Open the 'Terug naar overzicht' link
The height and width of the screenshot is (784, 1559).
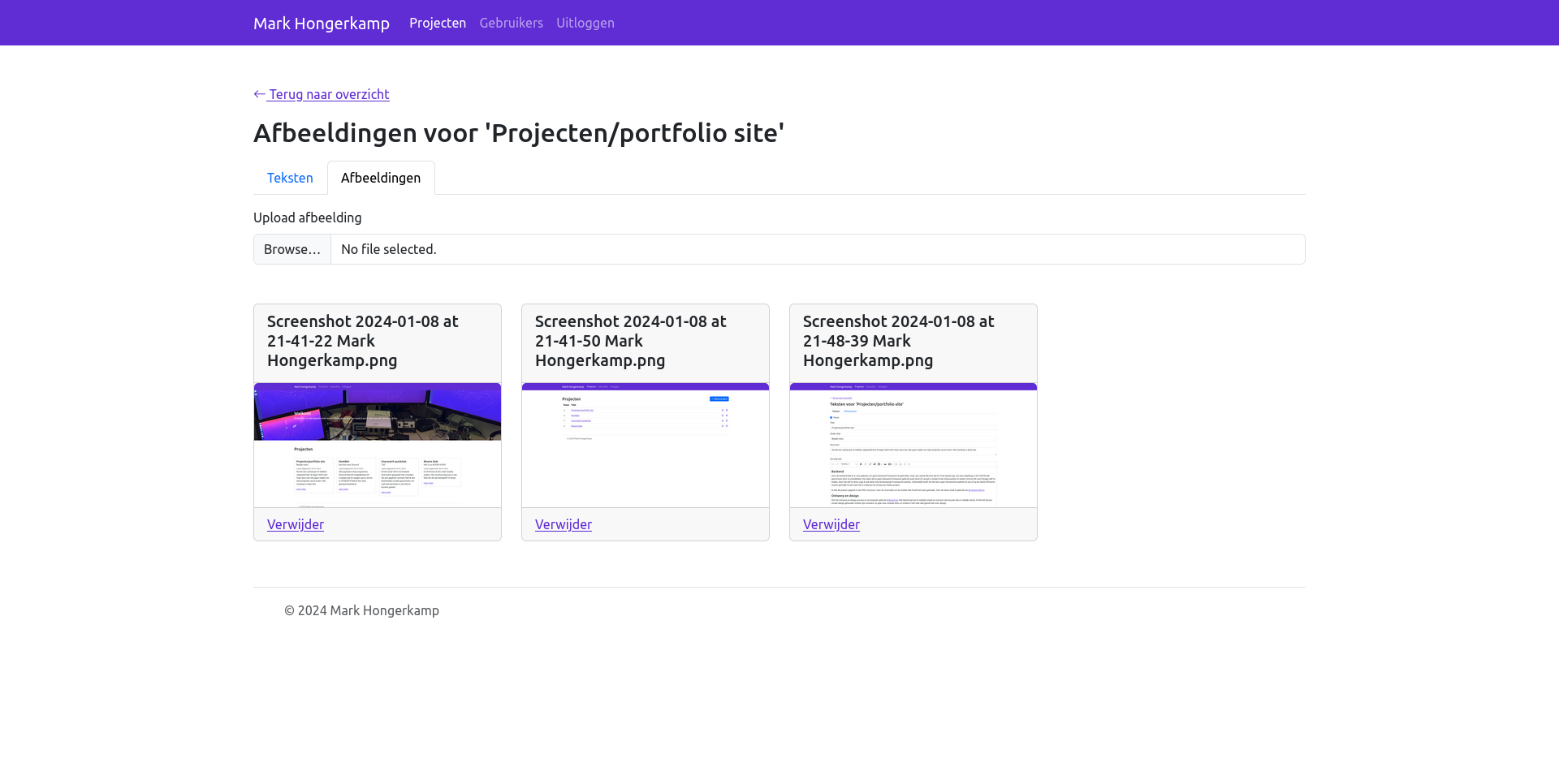[x=329, y=94]
